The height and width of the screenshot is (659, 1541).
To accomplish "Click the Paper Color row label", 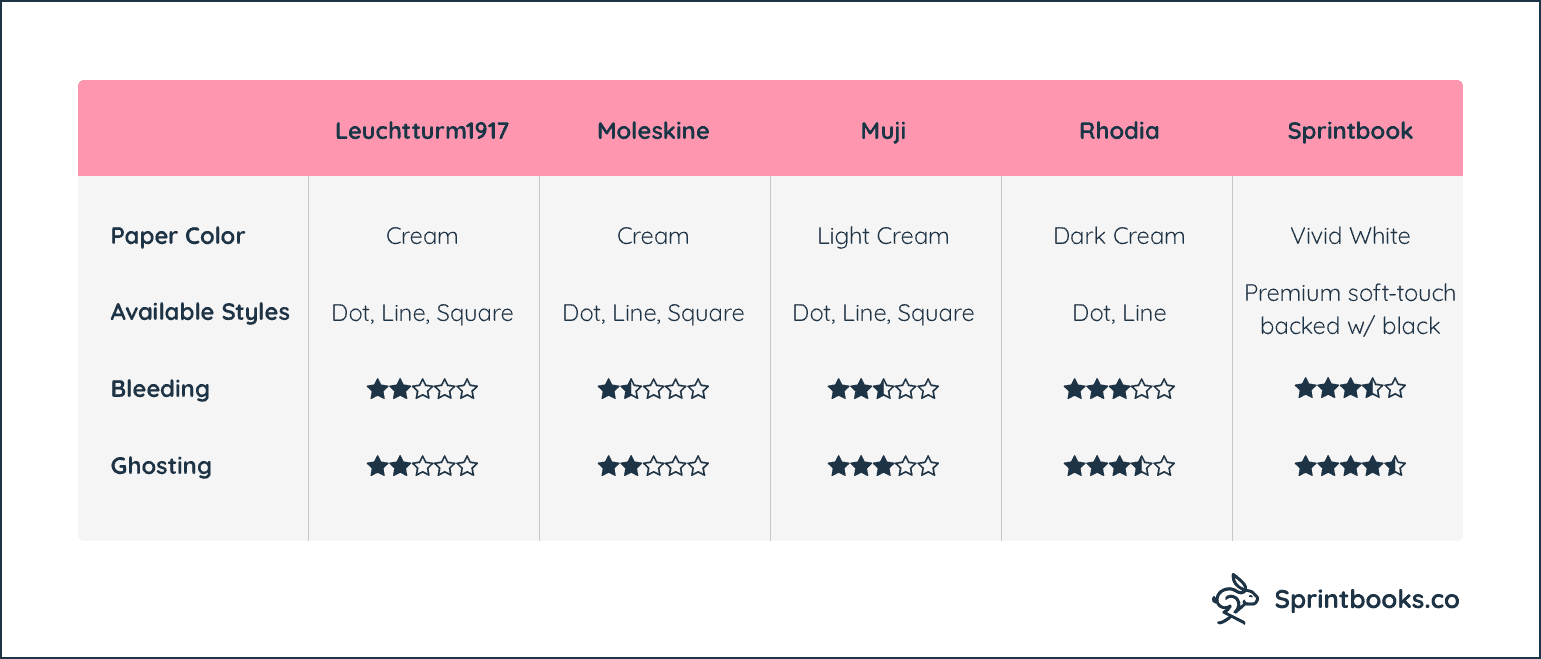I will pos(178,236).
